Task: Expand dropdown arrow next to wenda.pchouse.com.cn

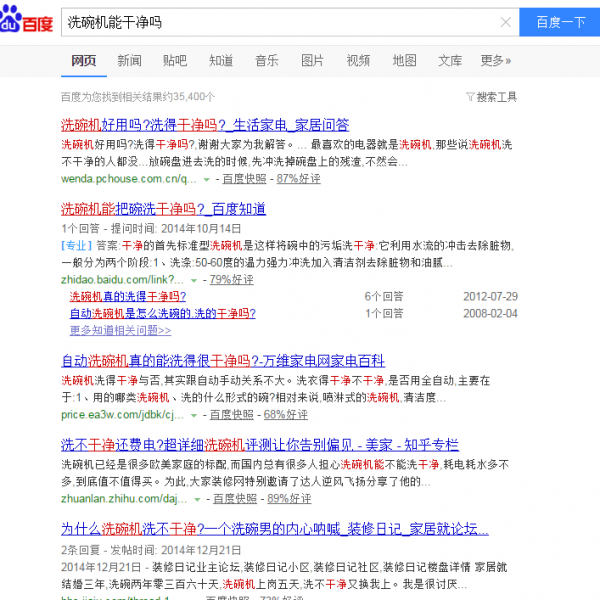Action: pos(206,179)
